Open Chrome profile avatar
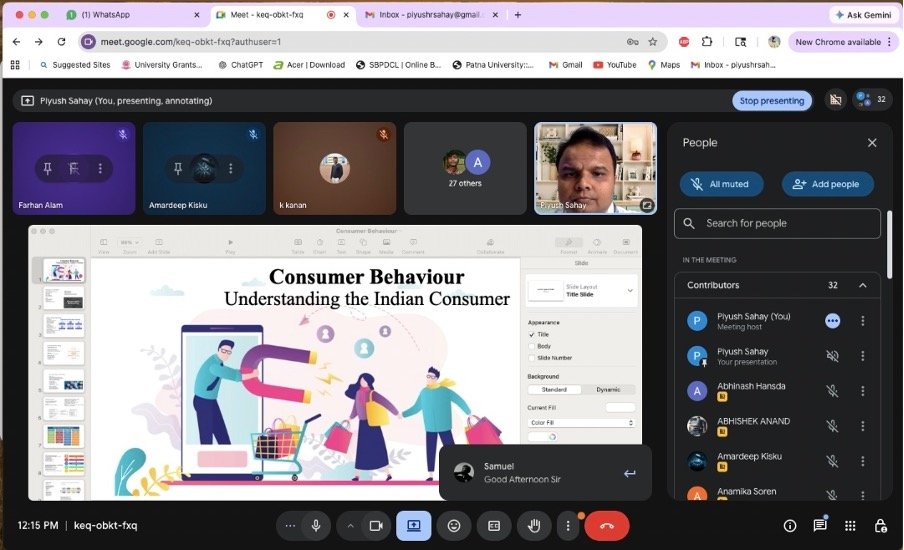Image resolution: width=904 pixels, height=550 pixels. [774, 42]
